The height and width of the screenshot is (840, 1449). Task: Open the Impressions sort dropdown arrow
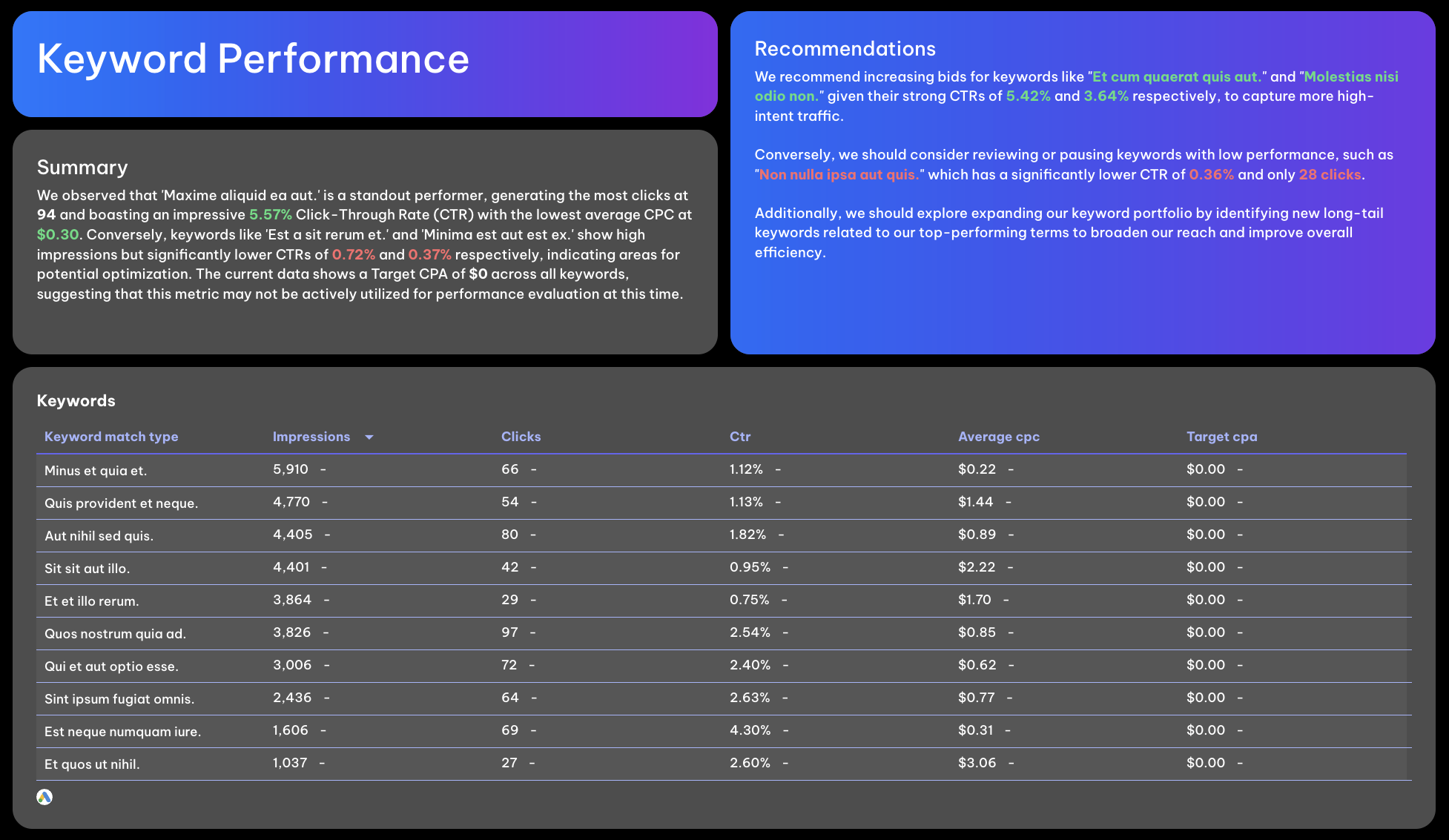point(370,437)
